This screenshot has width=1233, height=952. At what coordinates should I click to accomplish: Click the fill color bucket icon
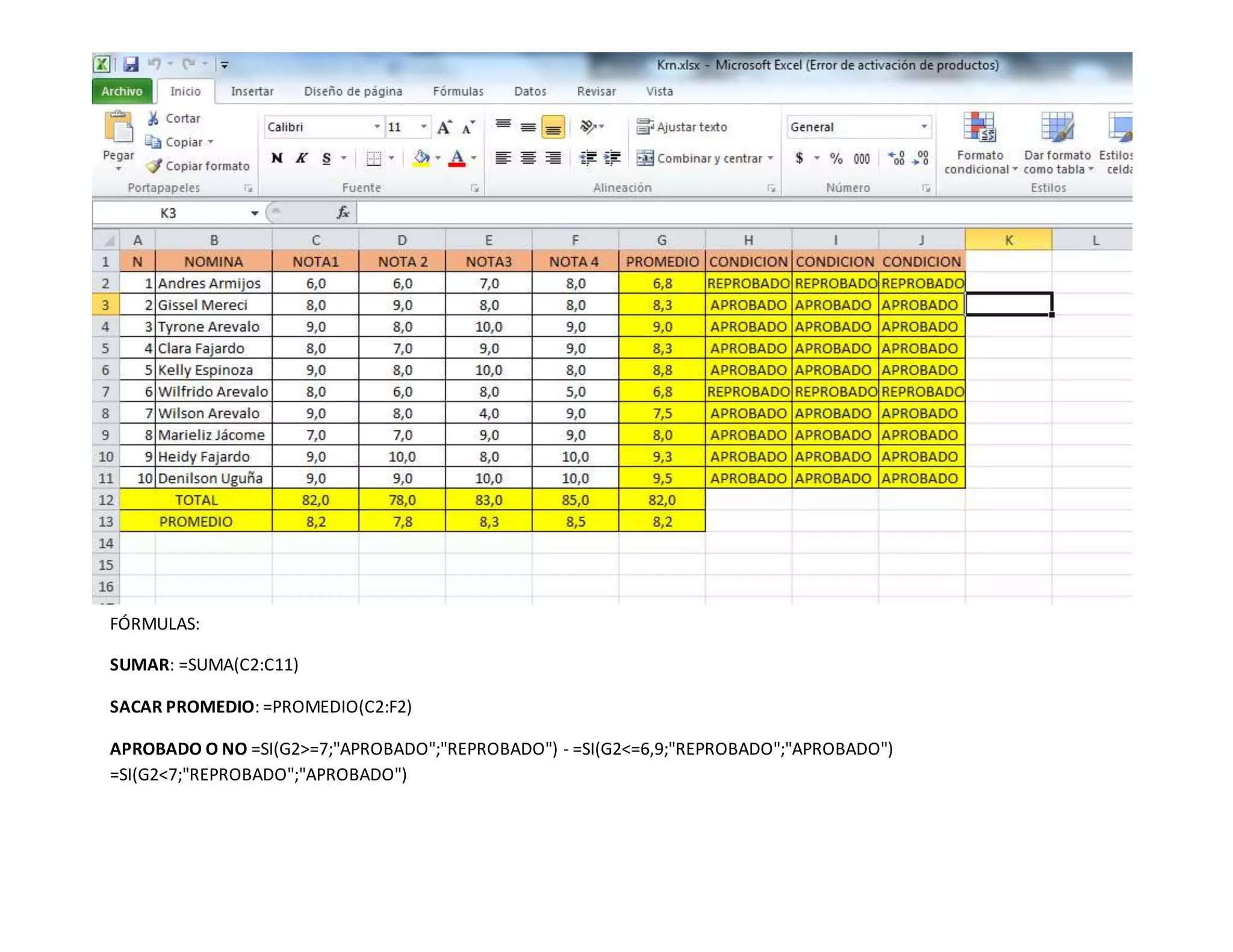click(421, 158)
